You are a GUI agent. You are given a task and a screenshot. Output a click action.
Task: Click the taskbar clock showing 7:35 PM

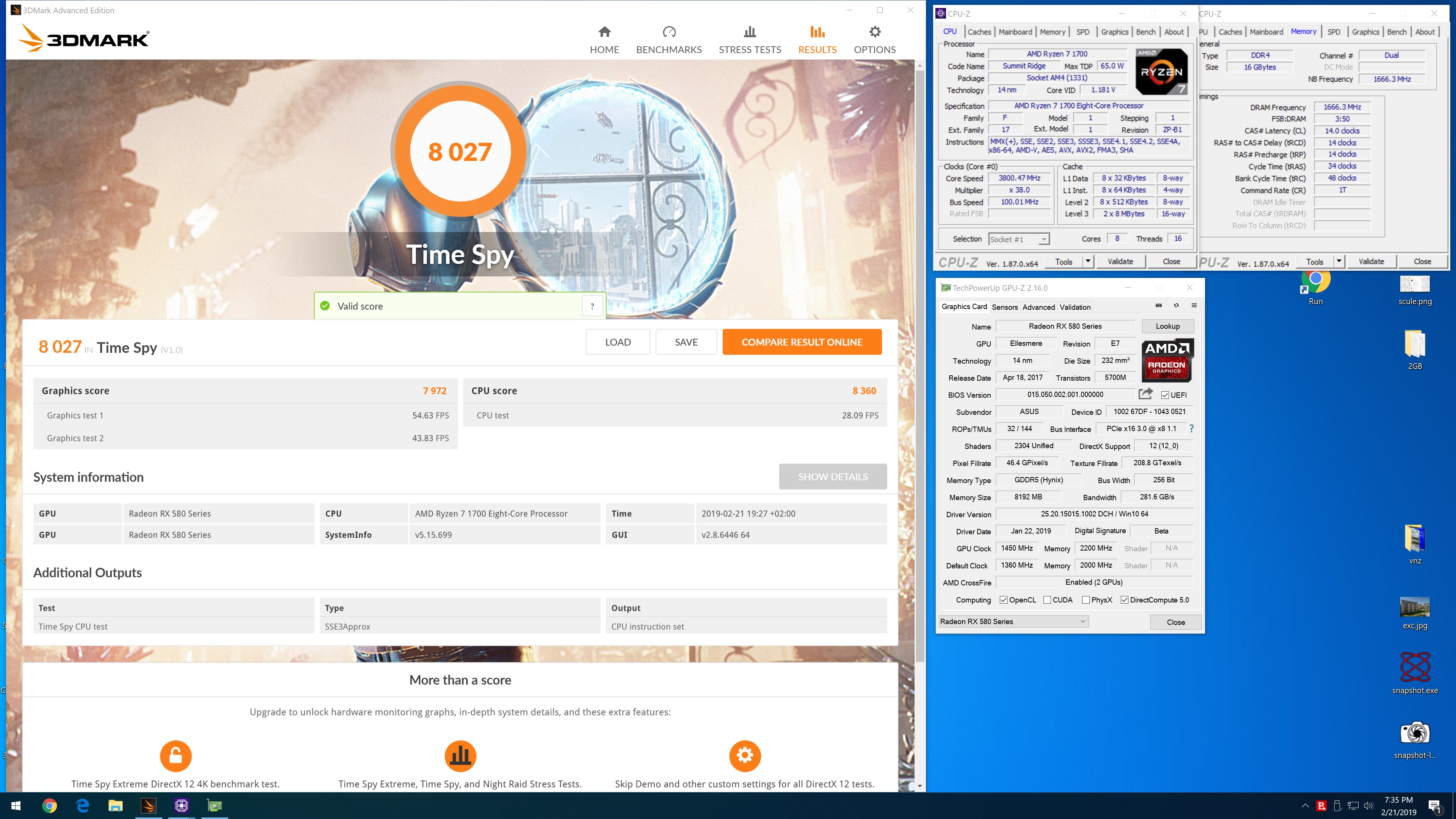point(1398,805)
